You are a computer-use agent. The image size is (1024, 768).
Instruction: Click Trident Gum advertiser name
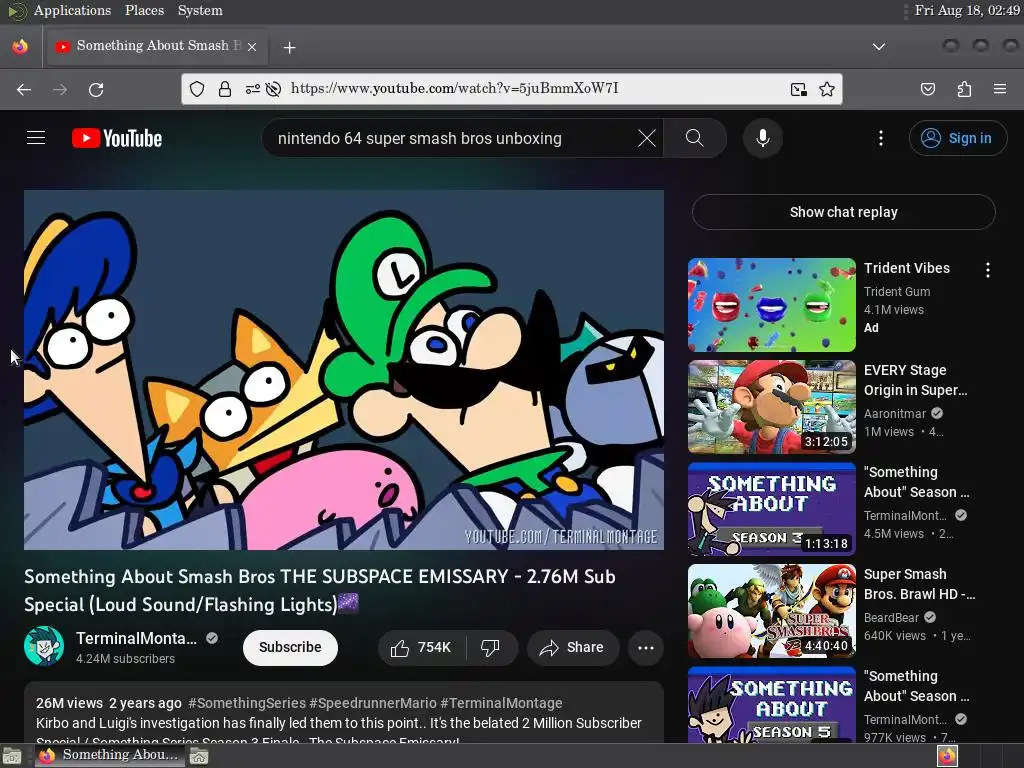tap(897, 291)
